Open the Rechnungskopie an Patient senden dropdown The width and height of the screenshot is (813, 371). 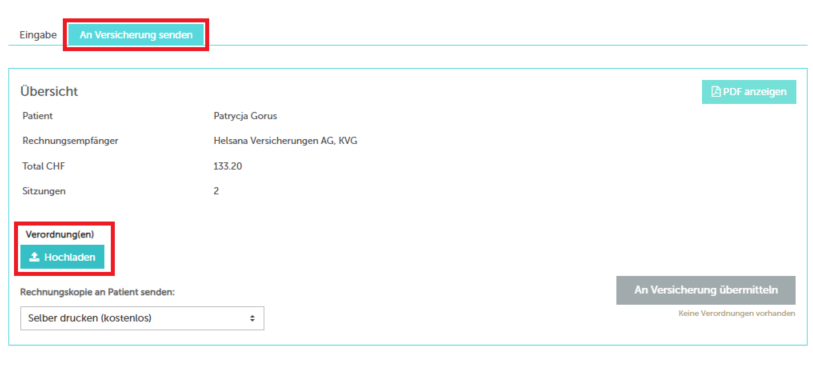coord(142,318)
